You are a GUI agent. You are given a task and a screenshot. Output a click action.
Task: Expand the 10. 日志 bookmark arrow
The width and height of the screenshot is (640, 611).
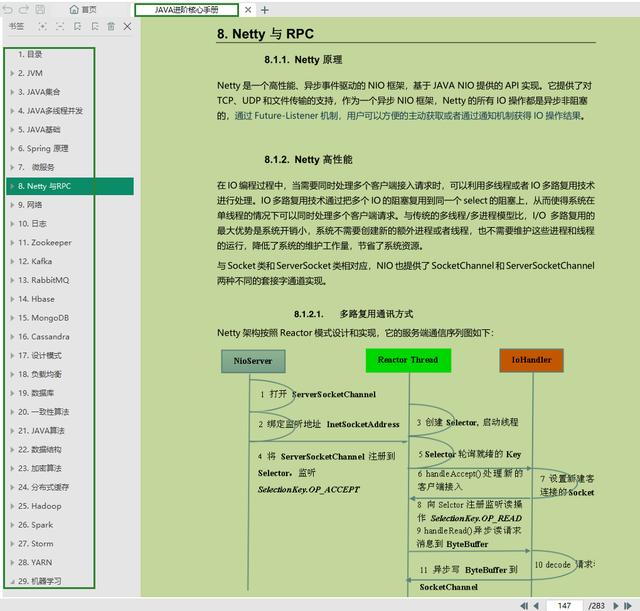(x=12, y=224)
